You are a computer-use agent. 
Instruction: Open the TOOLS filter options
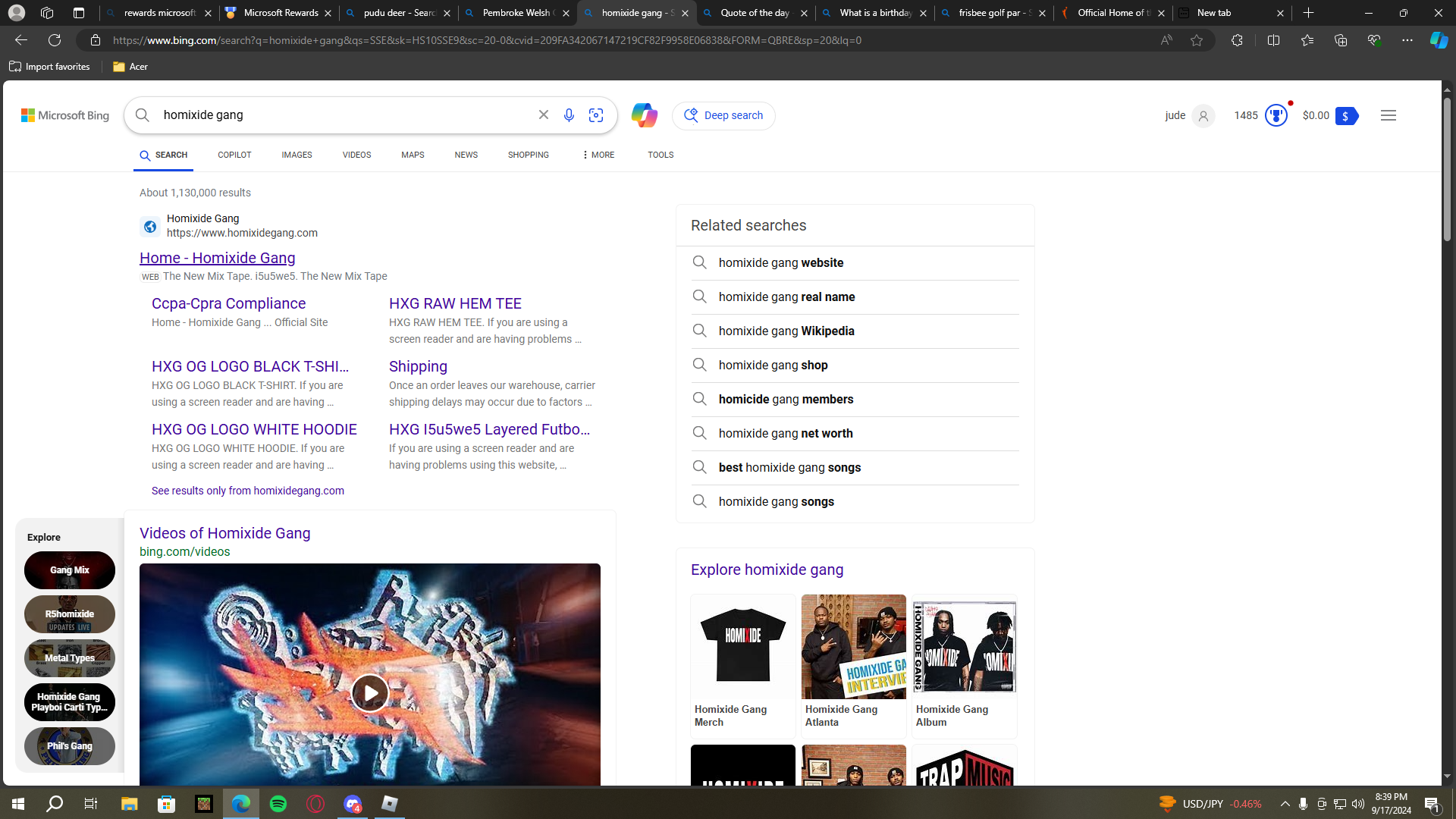click(x=660, y=155)
